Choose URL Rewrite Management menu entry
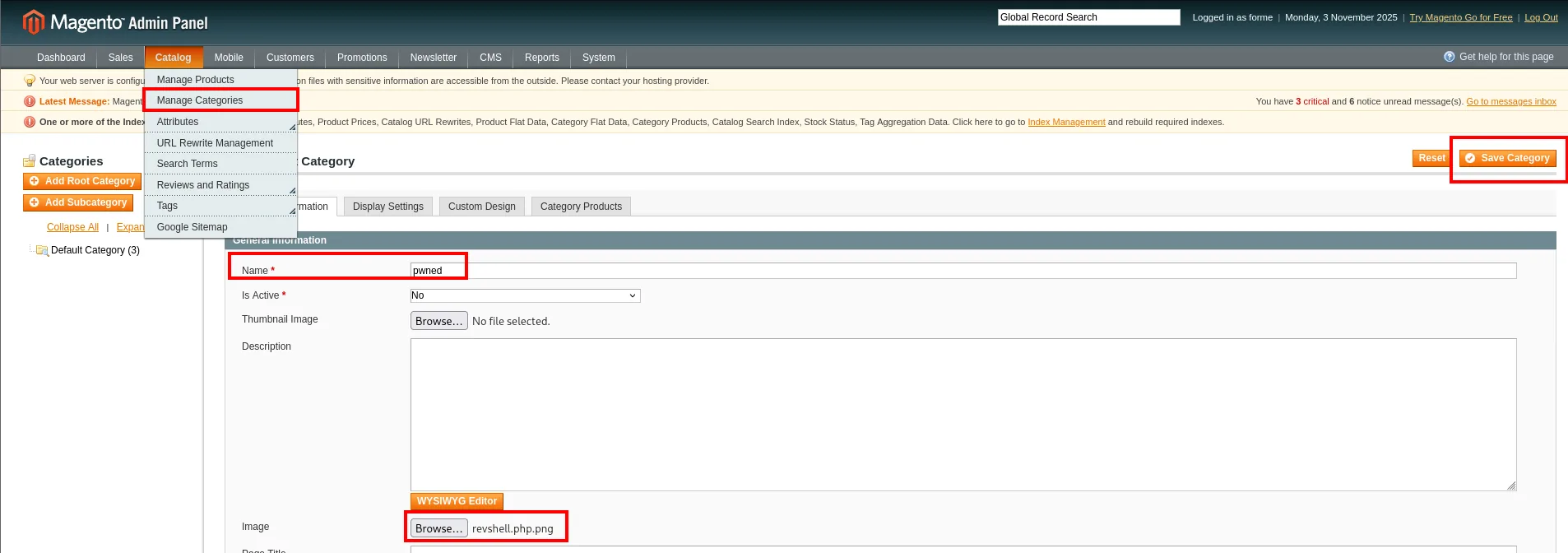 click(x=220, y=143)
